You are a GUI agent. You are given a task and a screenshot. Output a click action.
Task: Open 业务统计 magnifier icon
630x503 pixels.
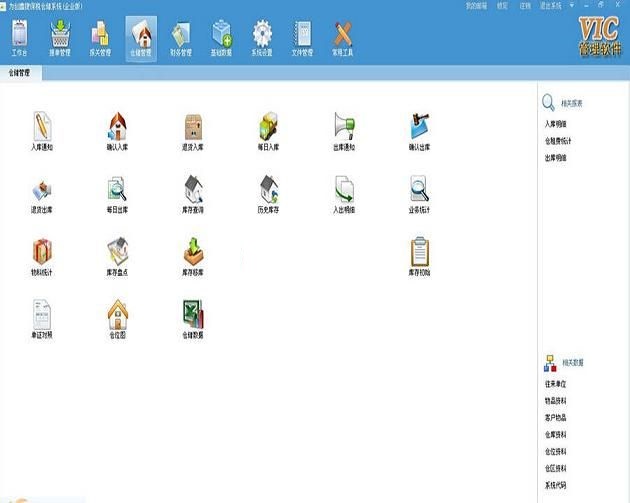coord(419,194)
